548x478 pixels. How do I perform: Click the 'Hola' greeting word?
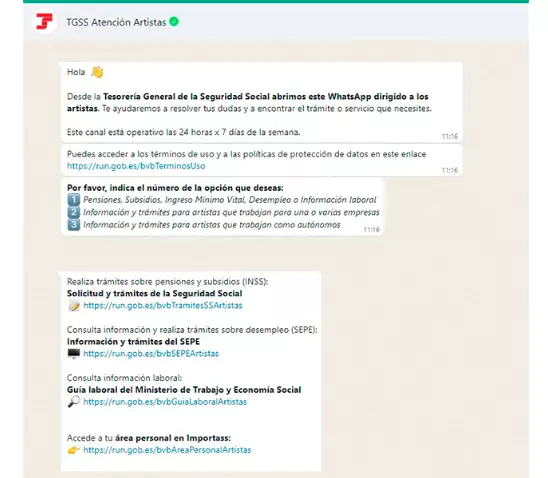(x=76, y=72)
